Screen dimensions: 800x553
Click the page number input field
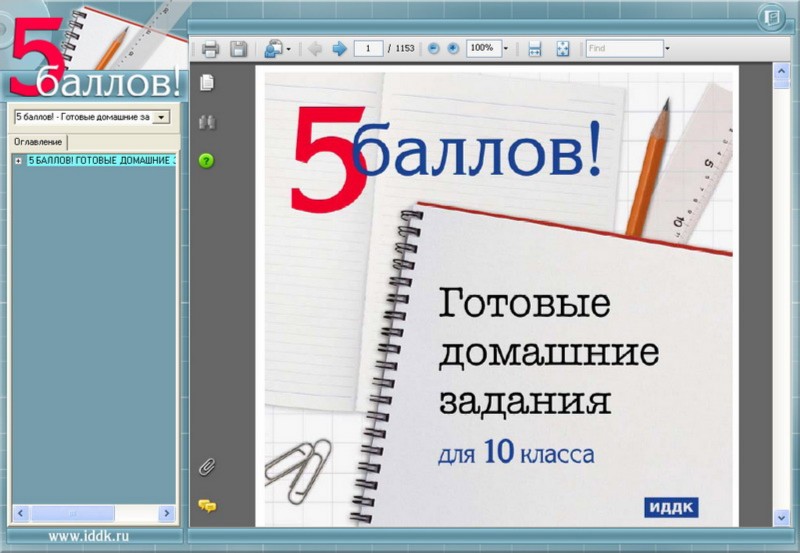(368, 49)
